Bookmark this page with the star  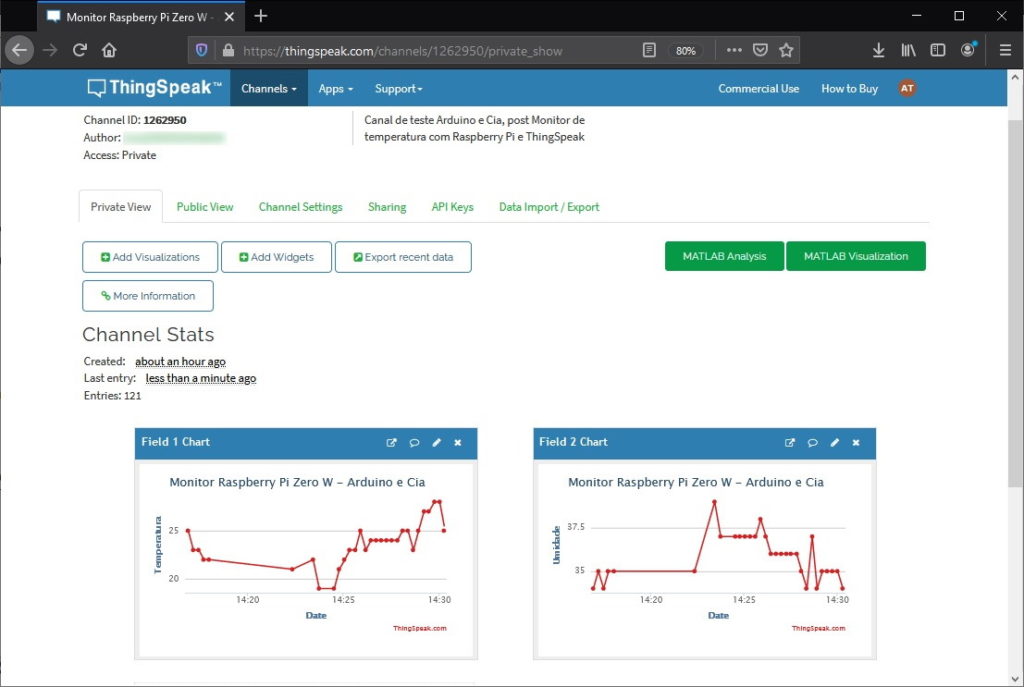click(x=786, y=50)
